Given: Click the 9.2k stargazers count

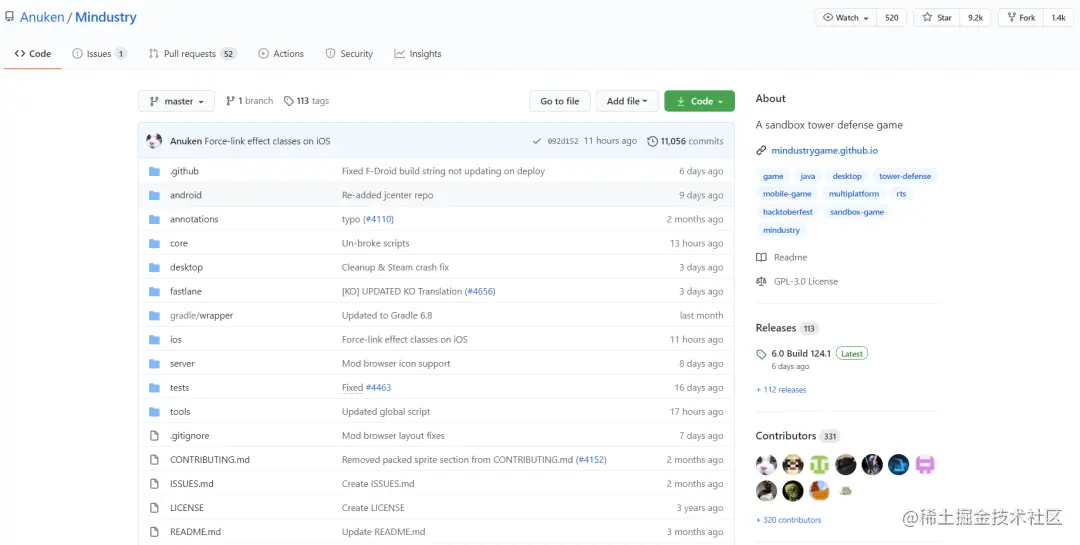Looking at the screenshot, I should click(x=975, y=18).
